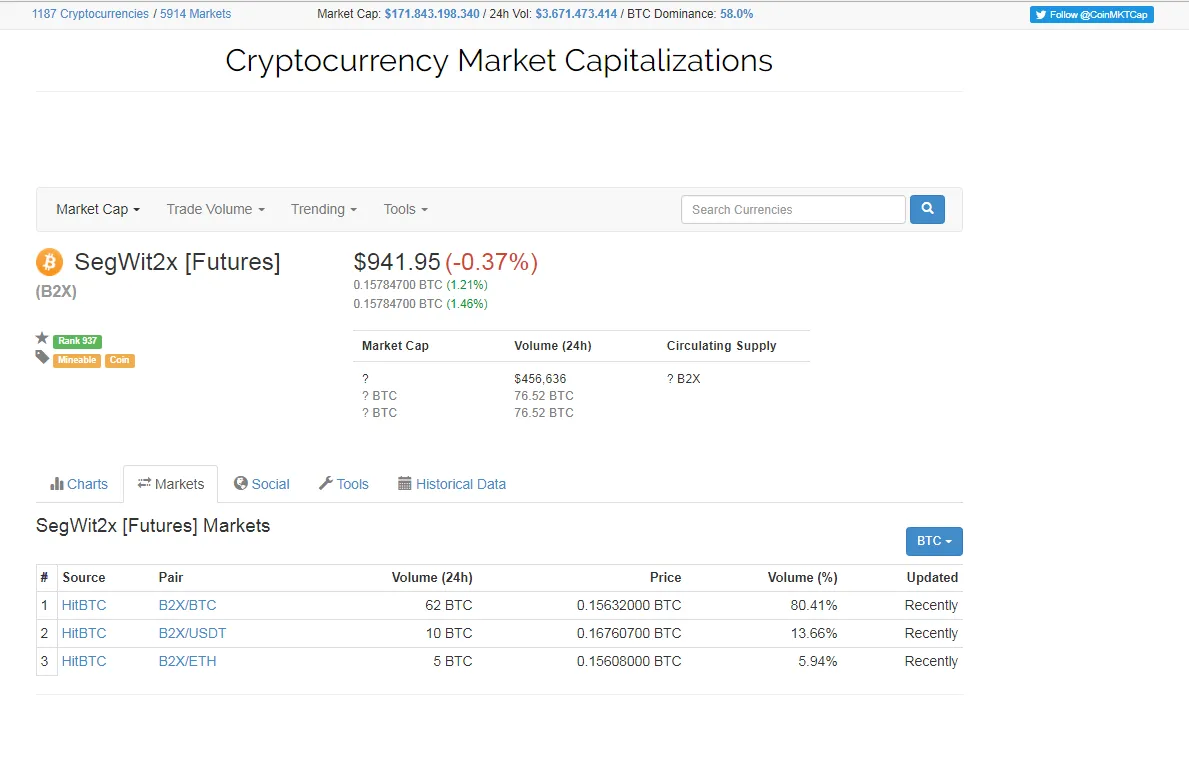This screenshot has width=1189, height=763.
Task: Click the 1187 Cryptocurrencies link
Action: 90,14
